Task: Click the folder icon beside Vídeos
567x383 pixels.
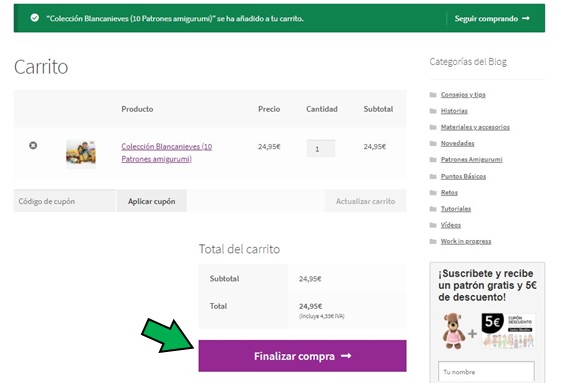Action: click(x=433, y=225)
